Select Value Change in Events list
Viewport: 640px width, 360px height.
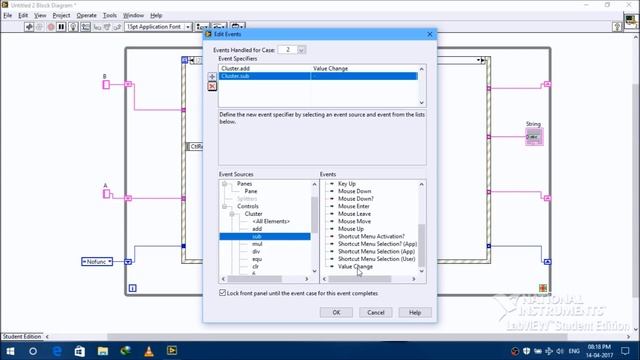click(355, 267)
